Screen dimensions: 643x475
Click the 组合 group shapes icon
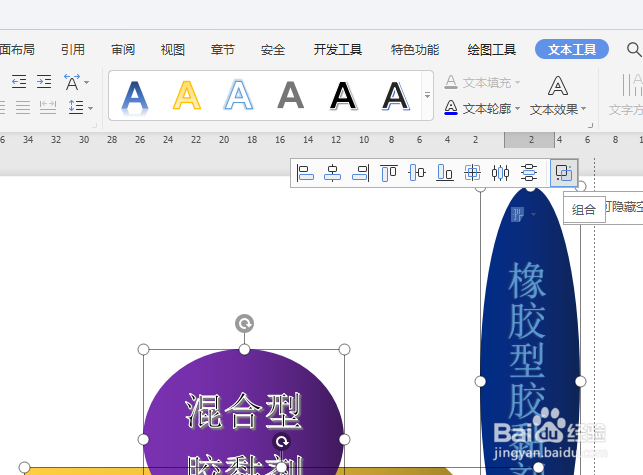tap(564, 173)
